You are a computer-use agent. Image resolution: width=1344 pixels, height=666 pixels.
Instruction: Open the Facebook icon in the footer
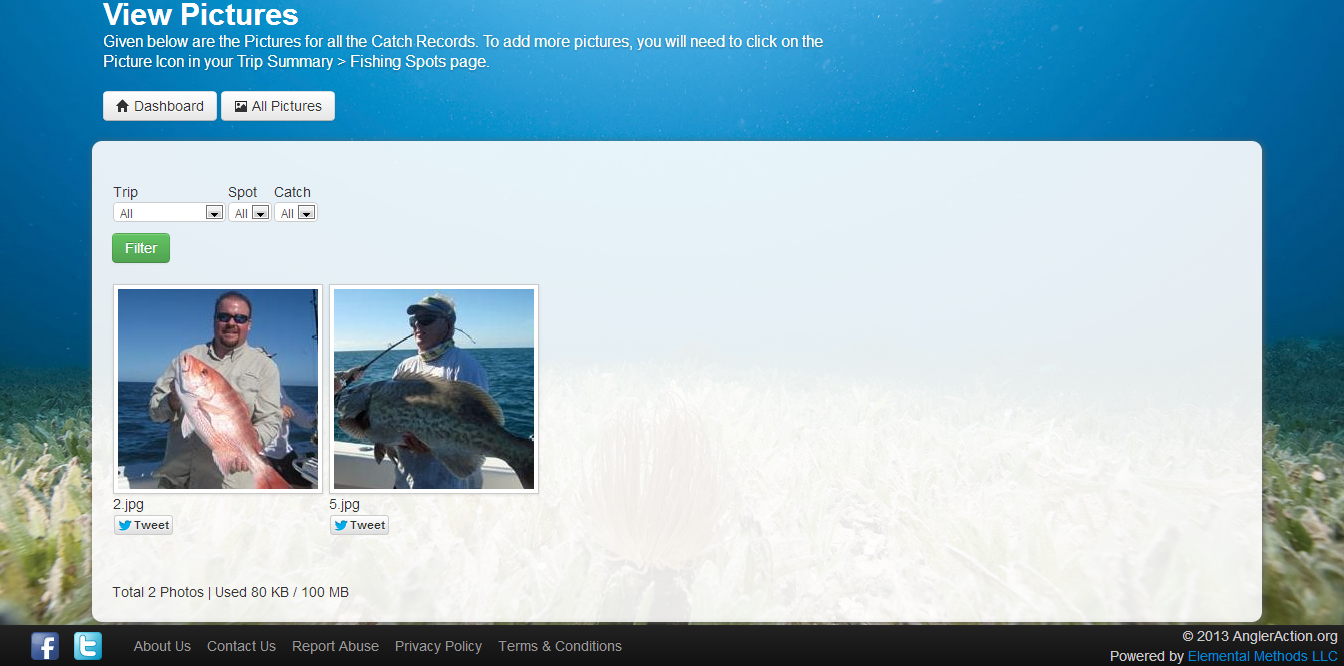45,646
